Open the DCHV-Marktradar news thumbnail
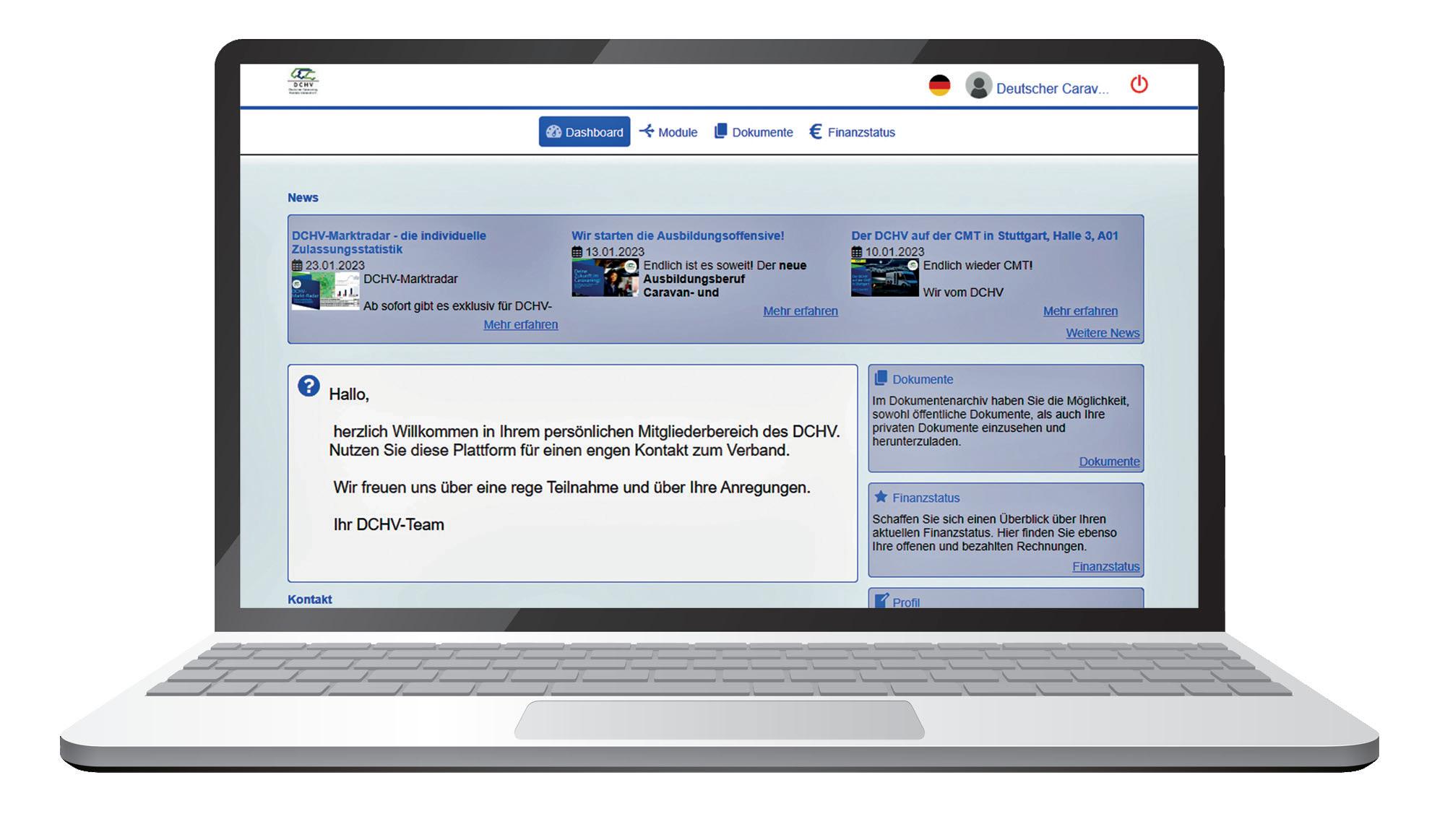 [325, 292]
